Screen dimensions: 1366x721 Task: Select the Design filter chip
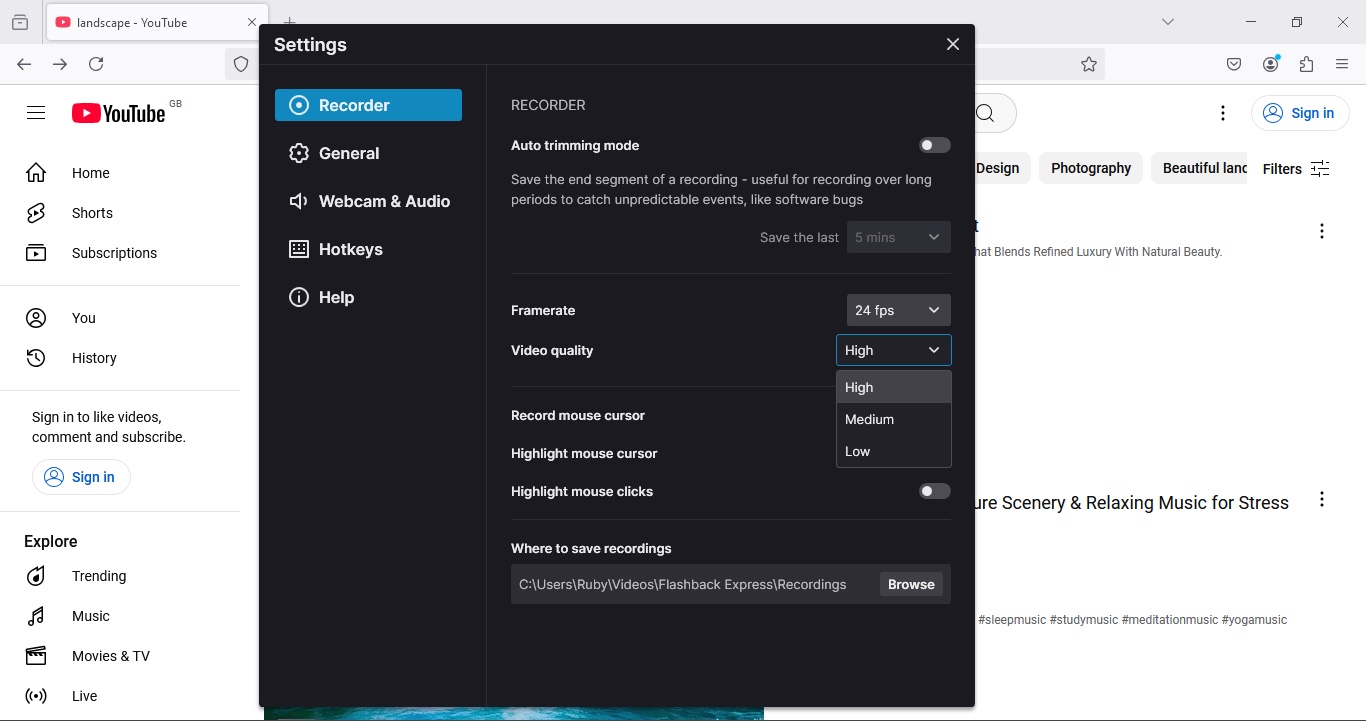[x=1001, y=168]
